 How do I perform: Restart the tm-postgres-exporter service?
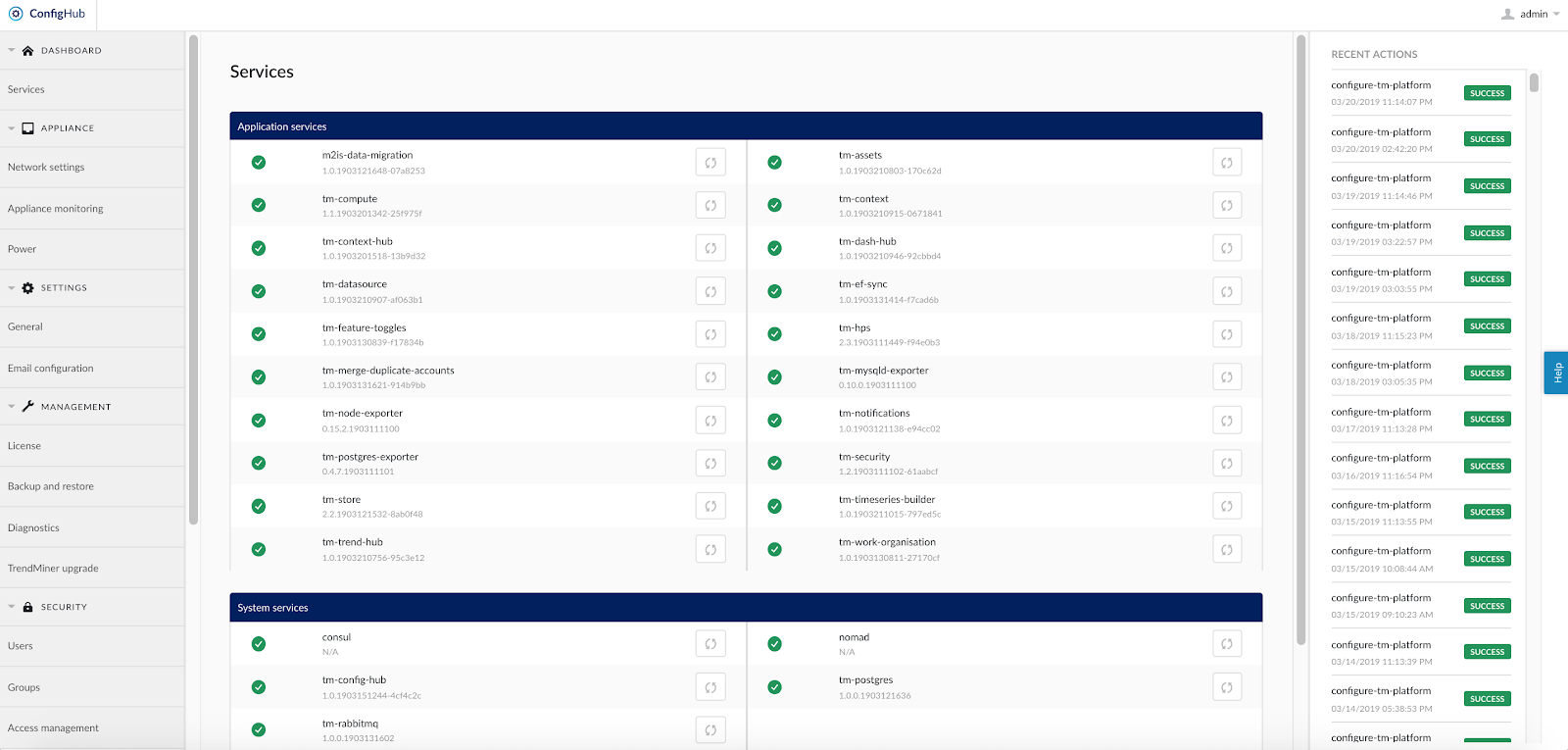pyautogui.click(x=710, y=464)
